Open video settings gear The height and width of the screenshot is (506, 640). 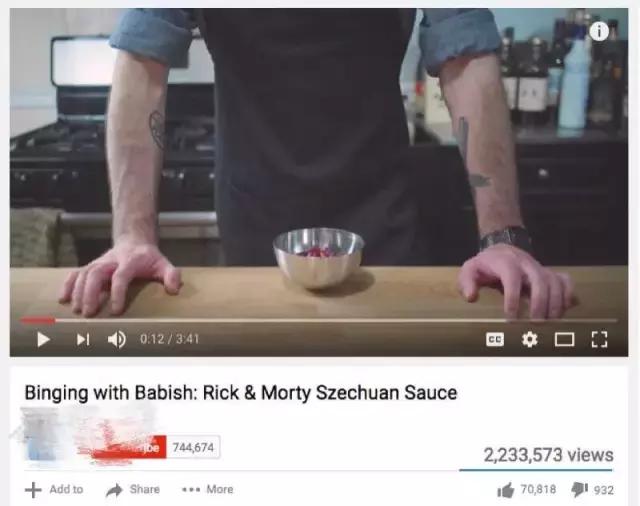(529, 340)
